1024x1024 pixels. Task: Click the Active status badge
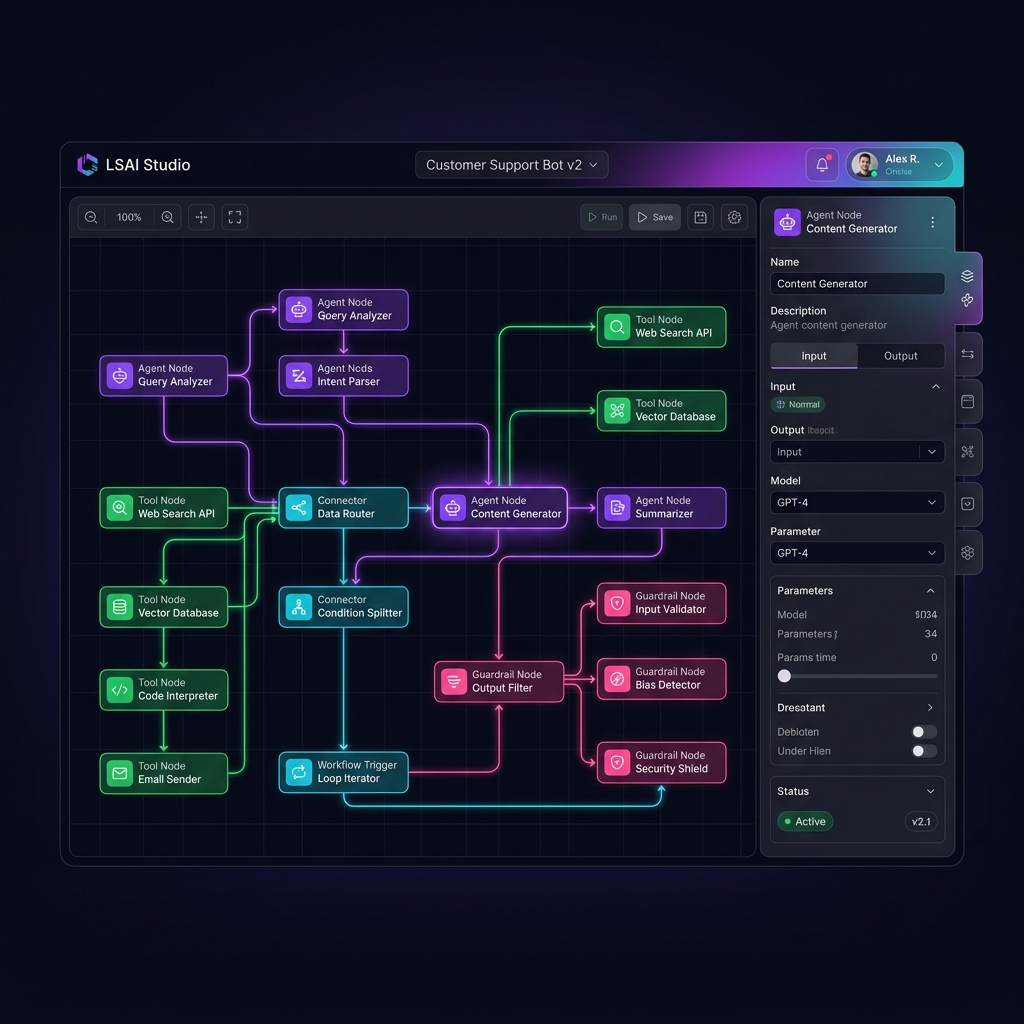(805, 822)
